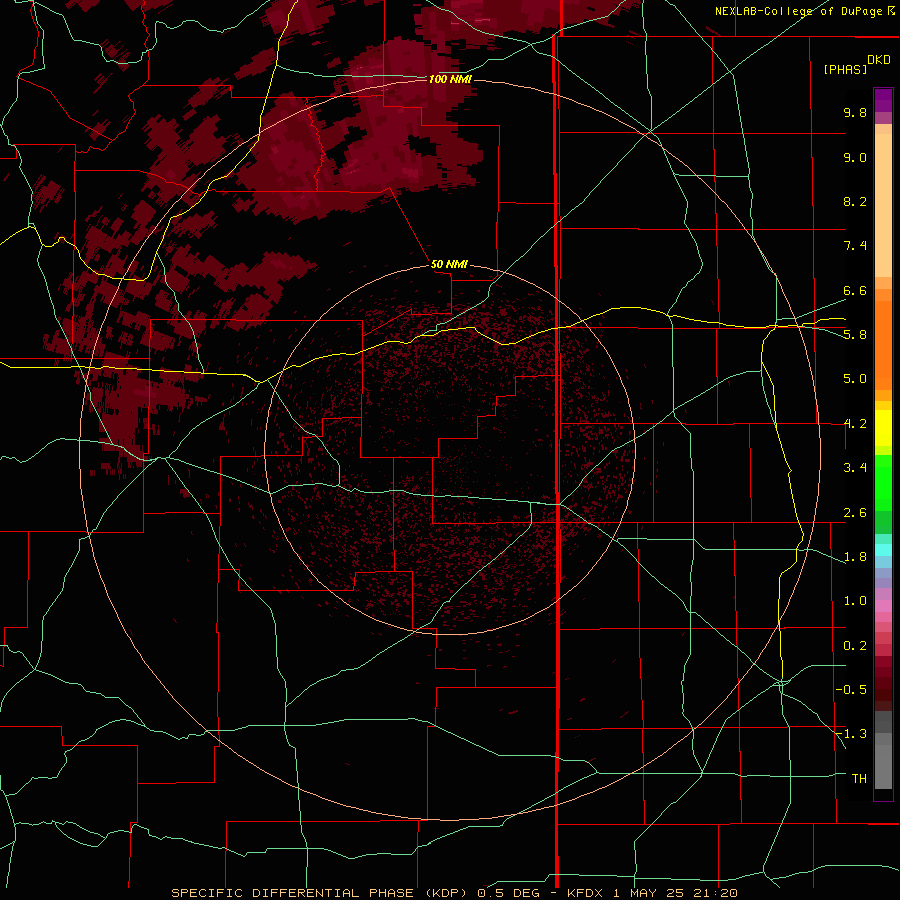The height and width of the screenshot is (900, 900).
Task: Click the TH threshold label
Action: click(x=859, y=779)
